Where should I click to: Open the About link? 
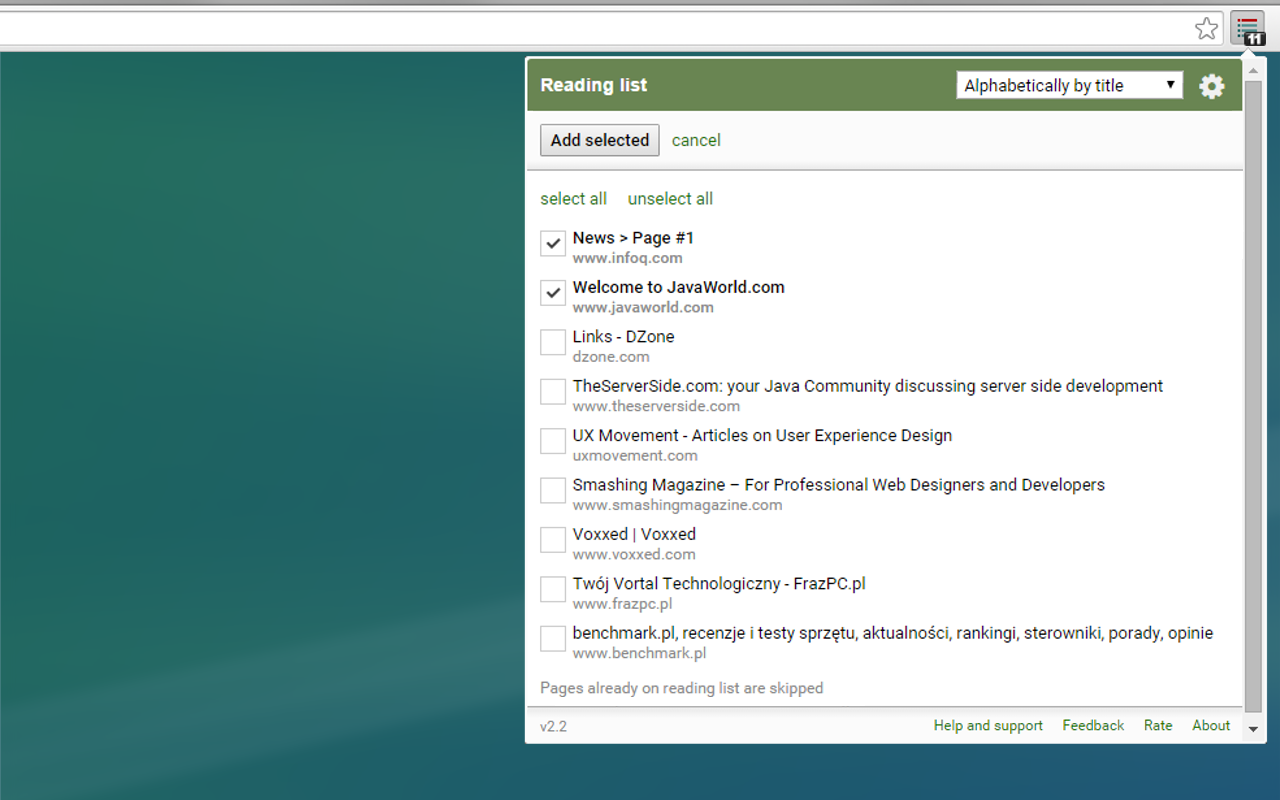click(x=1211, y=726)
